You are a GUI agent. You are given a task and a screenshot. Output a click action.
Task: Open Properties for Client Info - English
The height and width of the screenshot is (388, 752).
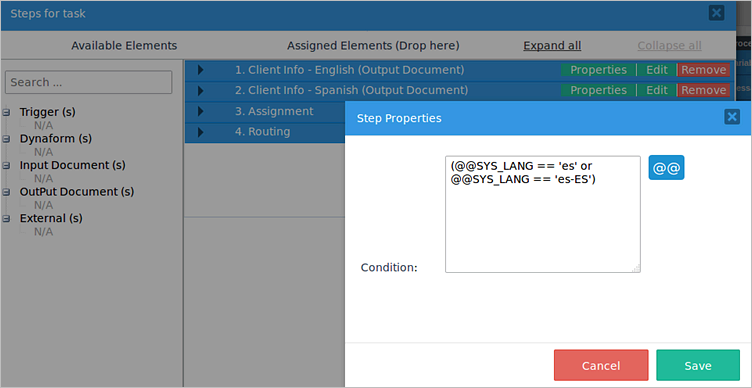point(599,70)
